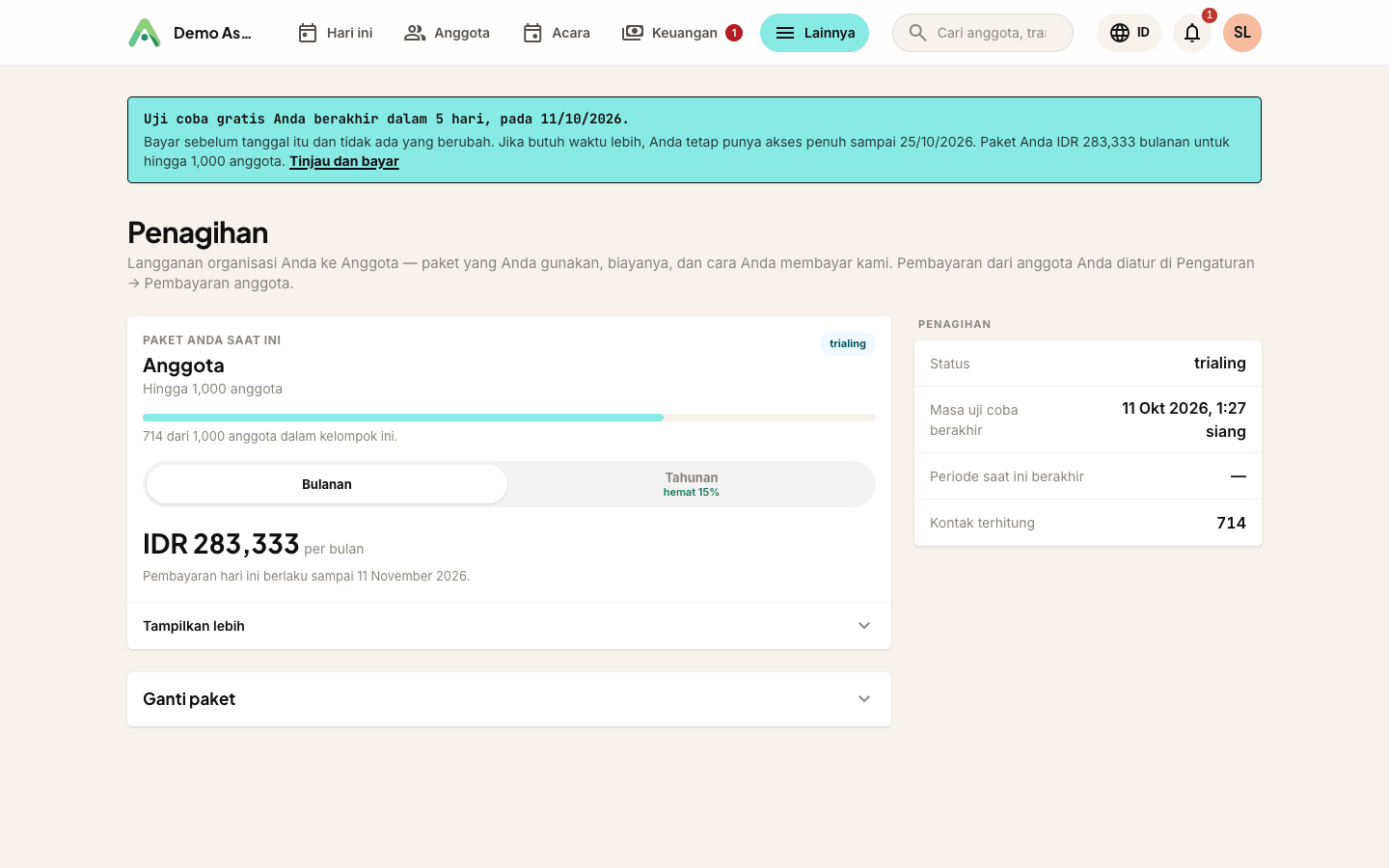This screenshot has width=1389, height=868.
Task: Click the search magnifier icon
Action: [917, 33]
